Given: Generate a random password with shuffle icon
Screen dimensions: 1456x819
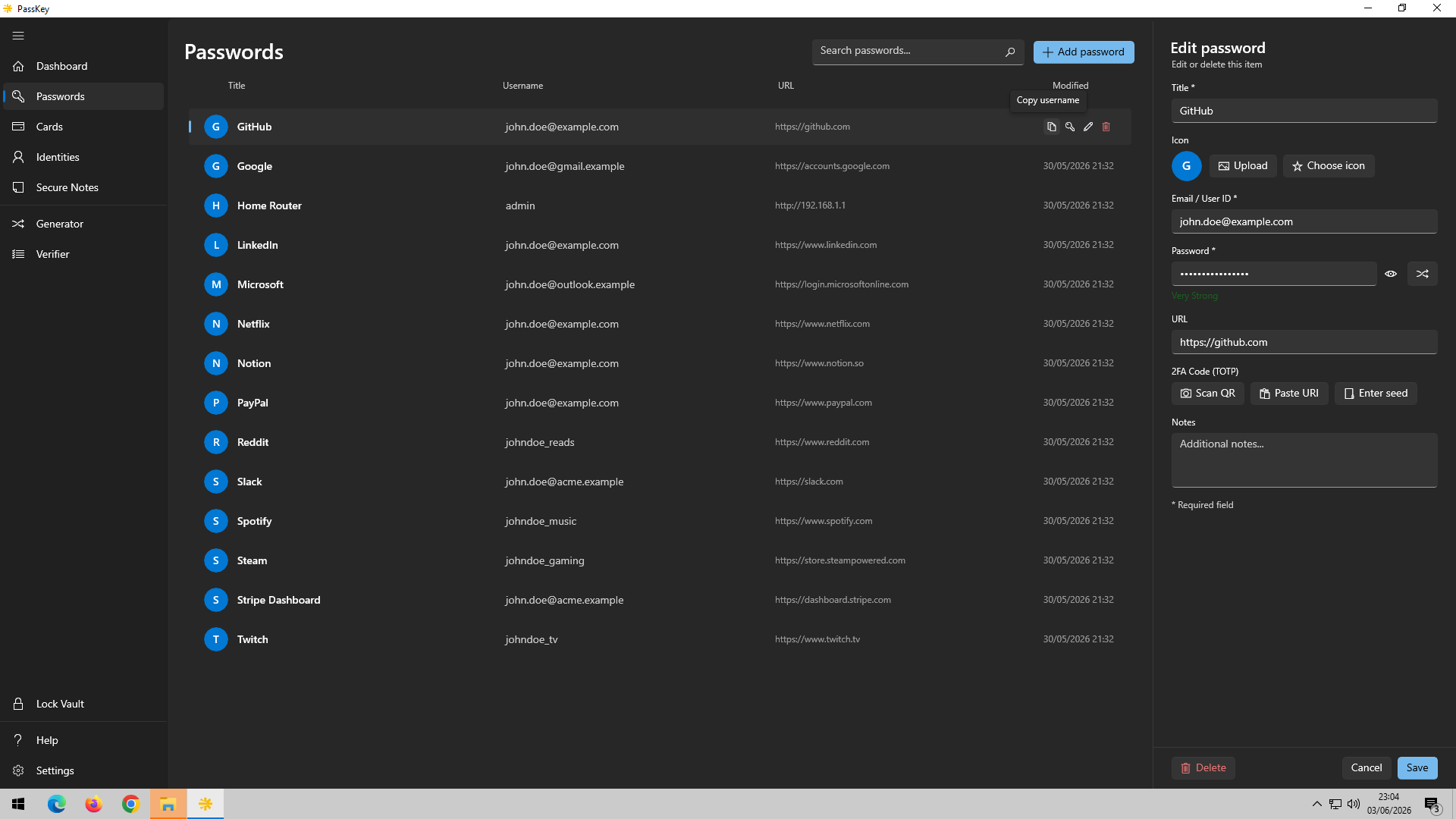Looking at the screenshot, I should [1422, 274].
